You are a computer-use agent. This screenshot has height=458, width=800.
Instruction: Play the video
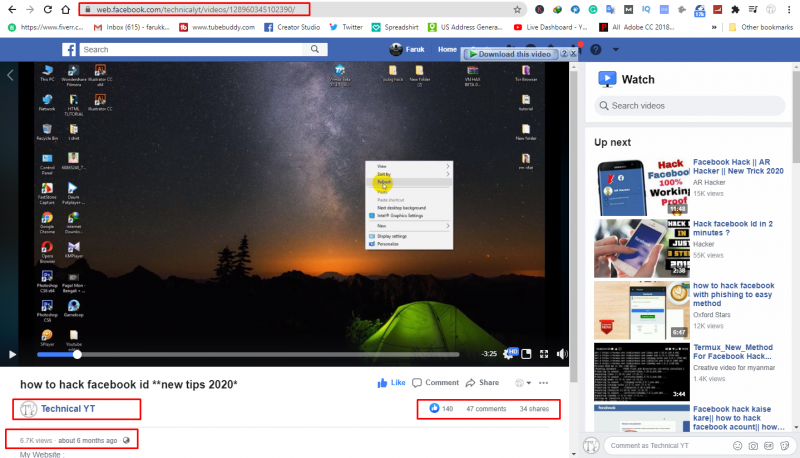12,354
